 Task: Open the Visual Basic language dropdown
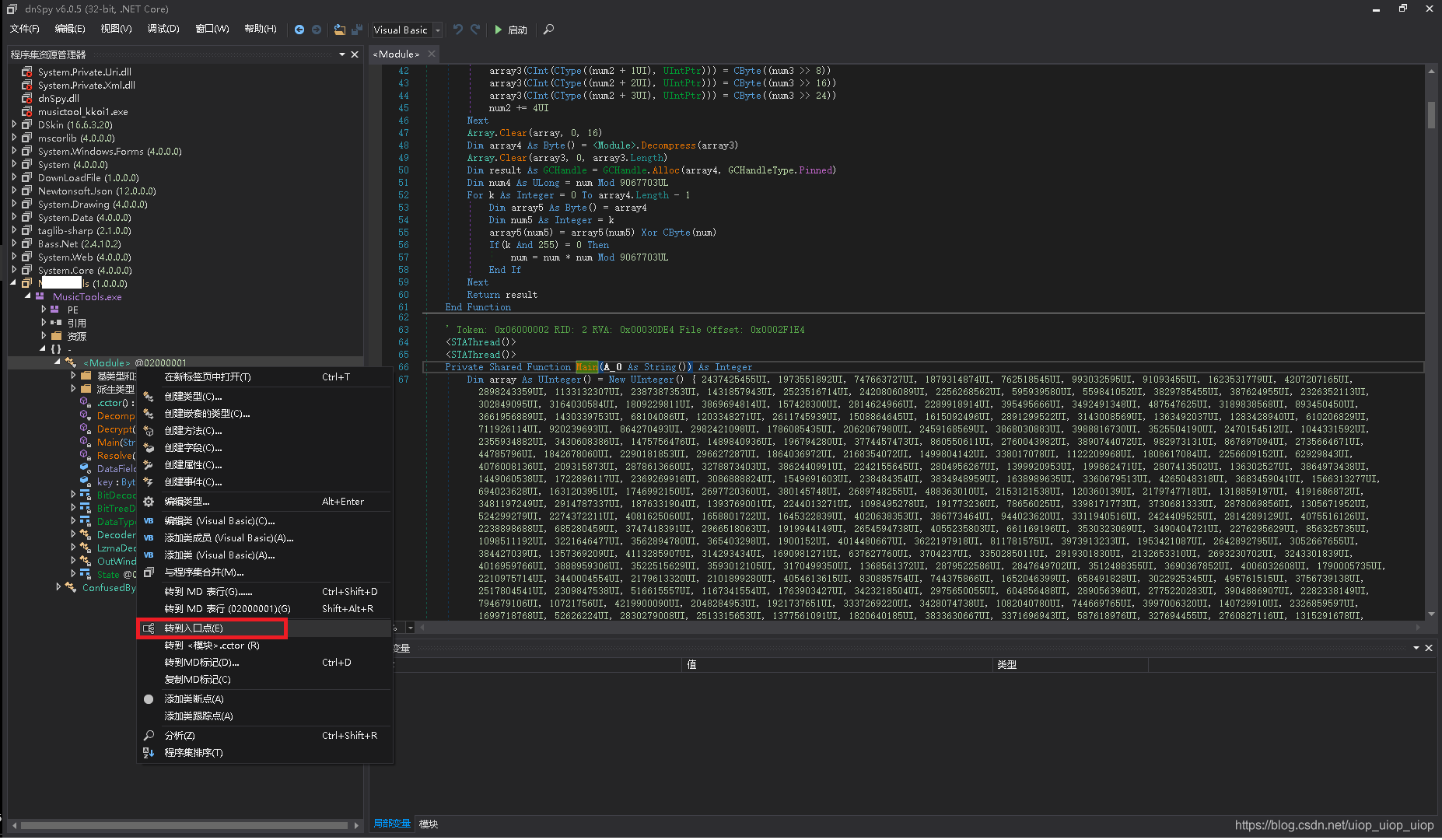click(x=436, y=30)
